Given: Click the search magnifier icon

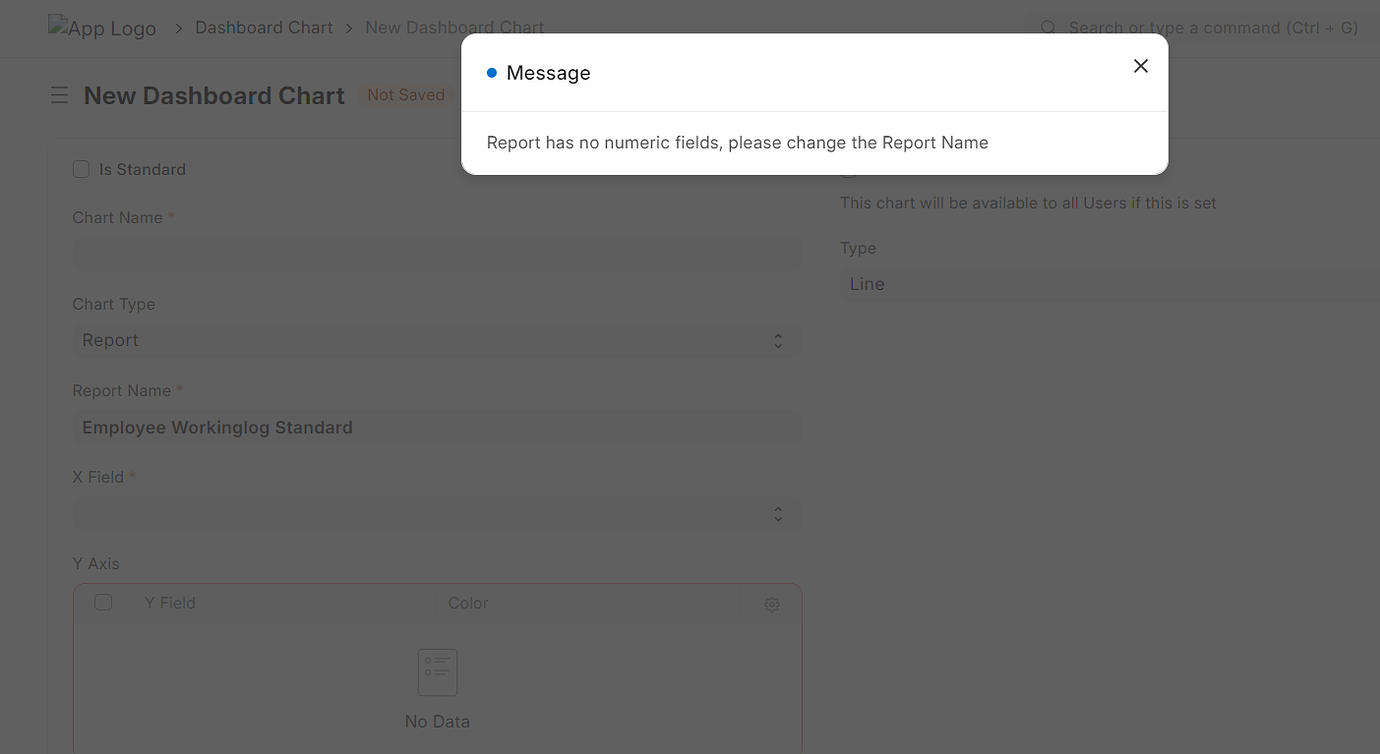Looking at the screenshot, I should 1047,28.
